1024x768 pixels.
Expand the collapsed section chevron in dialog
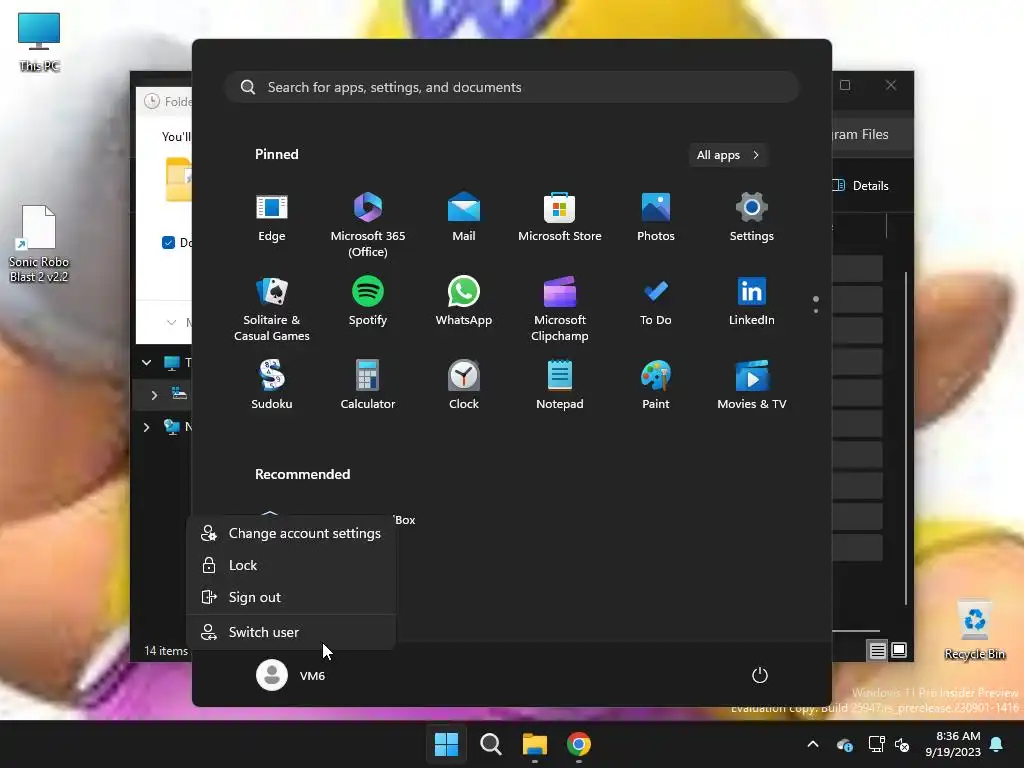[x=171, y=322]
